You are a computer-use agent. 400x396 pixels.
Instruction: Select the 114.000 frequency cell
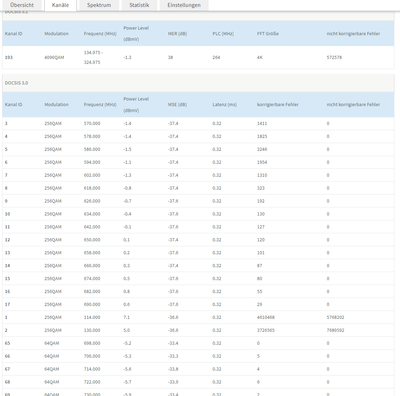point(92,317)
